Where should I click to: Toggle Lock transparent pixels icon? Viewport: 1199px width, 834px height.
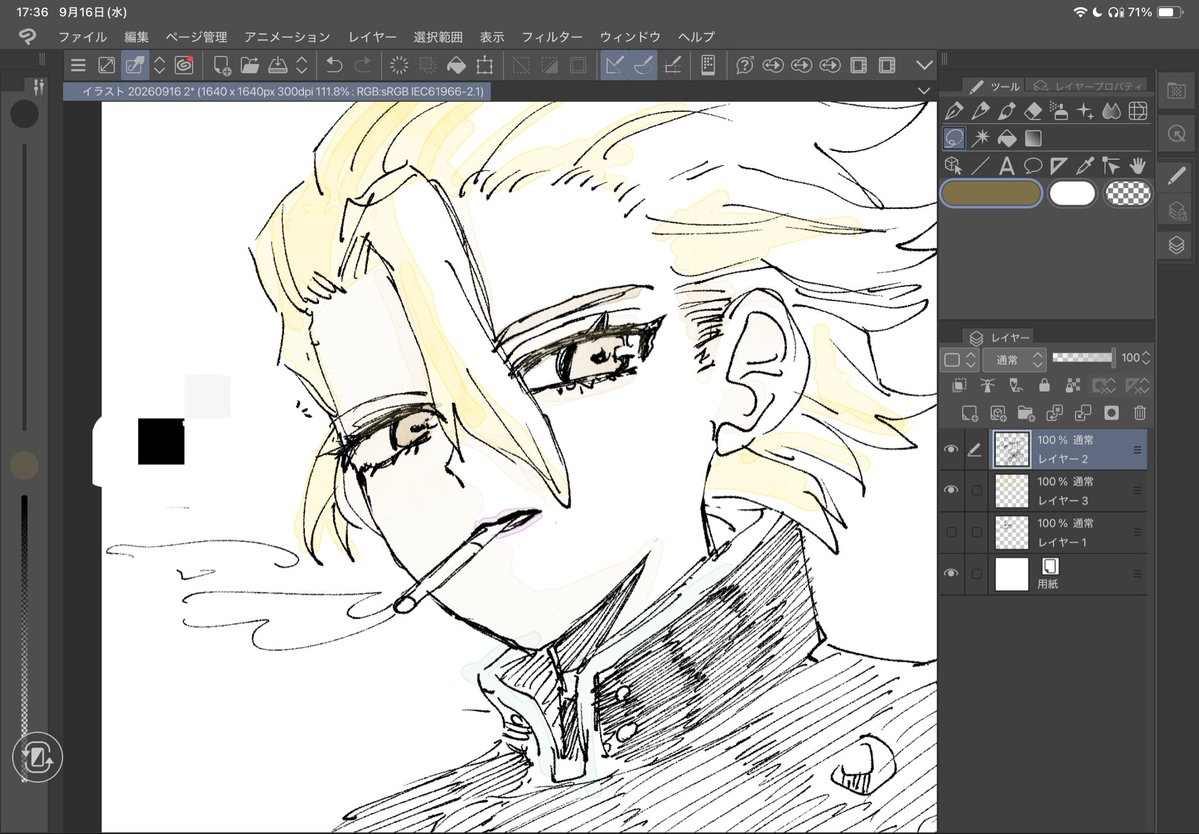click(1073, 385)
